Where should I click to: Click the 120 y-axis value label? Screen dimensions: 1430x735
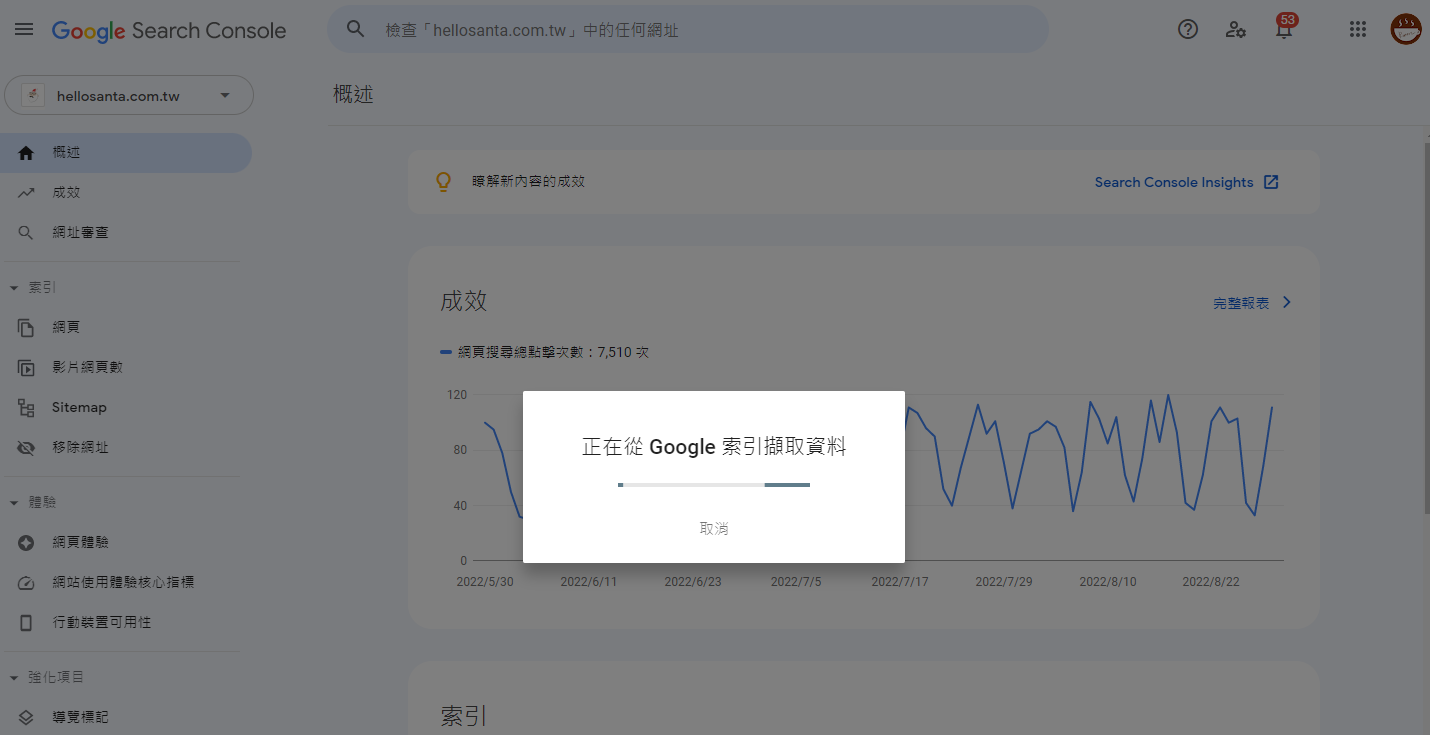pyautogui.click(x=457, y=395)
